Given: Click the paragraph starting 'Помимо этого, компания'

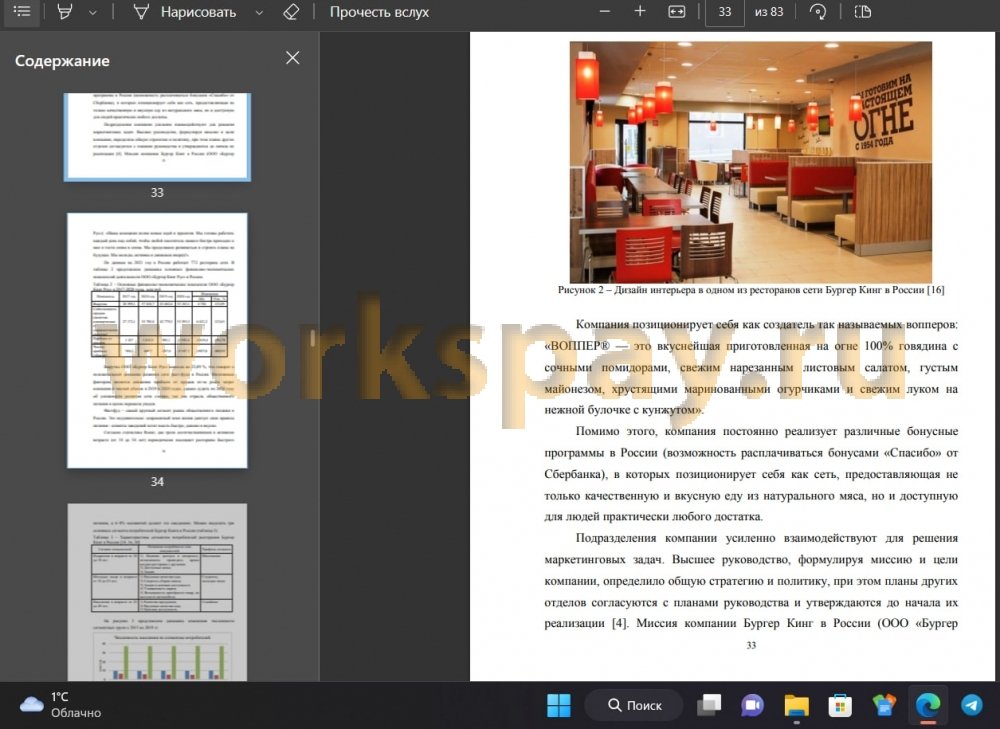Looking at the screenshot, I should (751, 474).
